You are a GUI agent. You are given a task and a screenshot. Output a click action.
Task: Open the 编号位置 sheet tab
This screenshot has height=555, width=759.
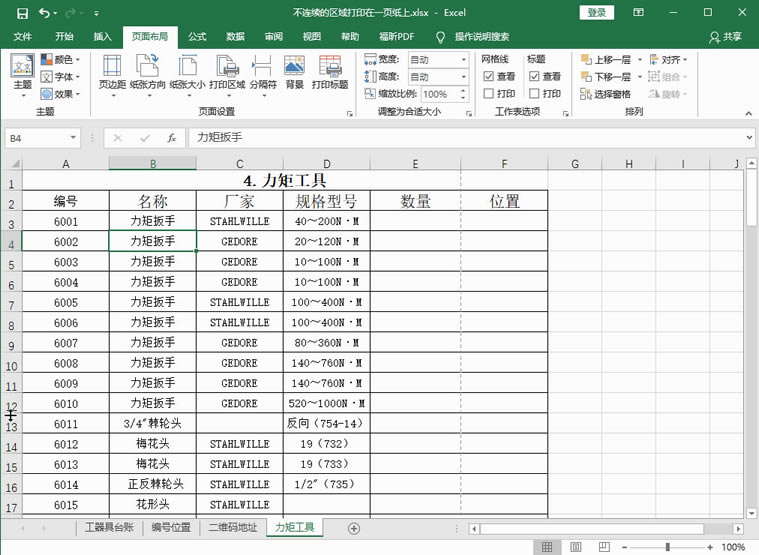click(171, 527)
